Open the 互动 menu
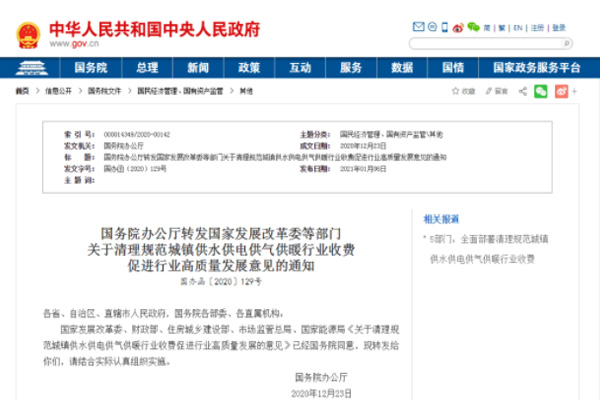 (300, 68)
